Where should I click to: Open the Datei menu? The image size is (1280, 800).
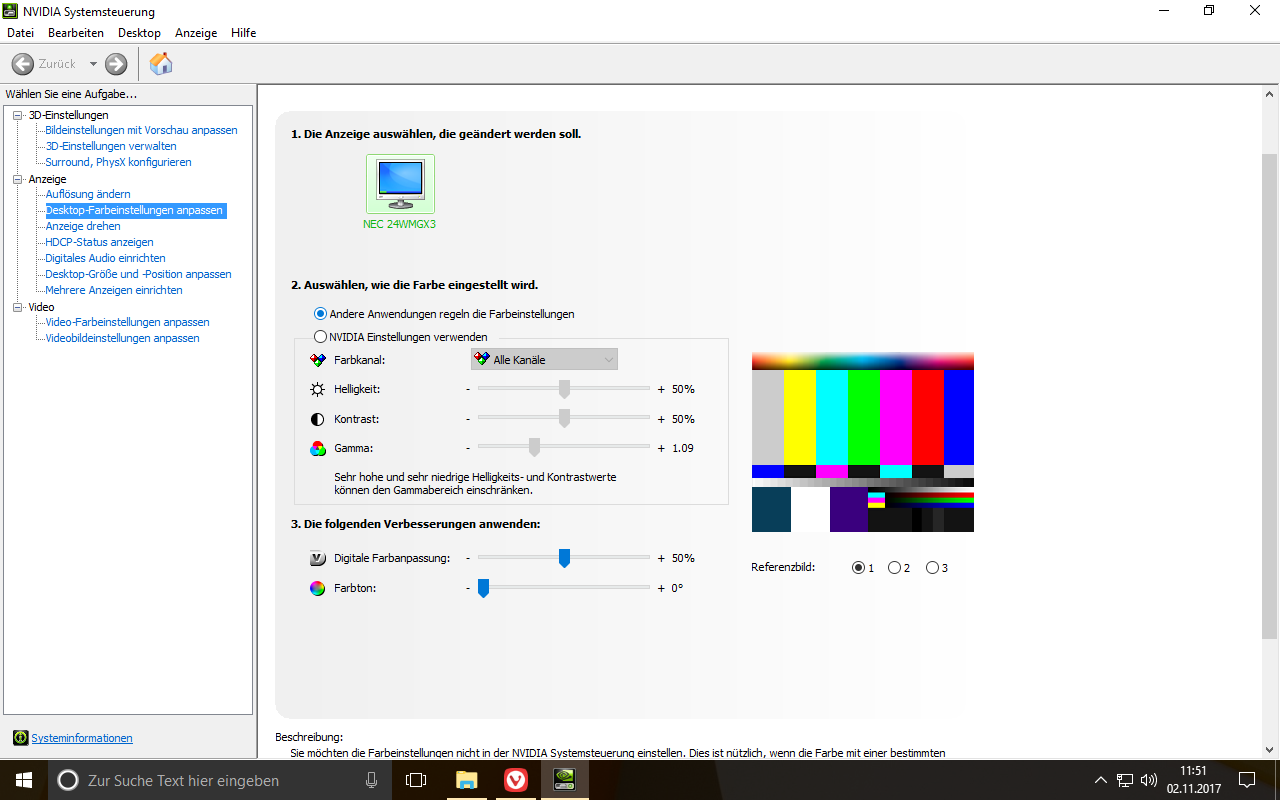(x=20, y=33)
